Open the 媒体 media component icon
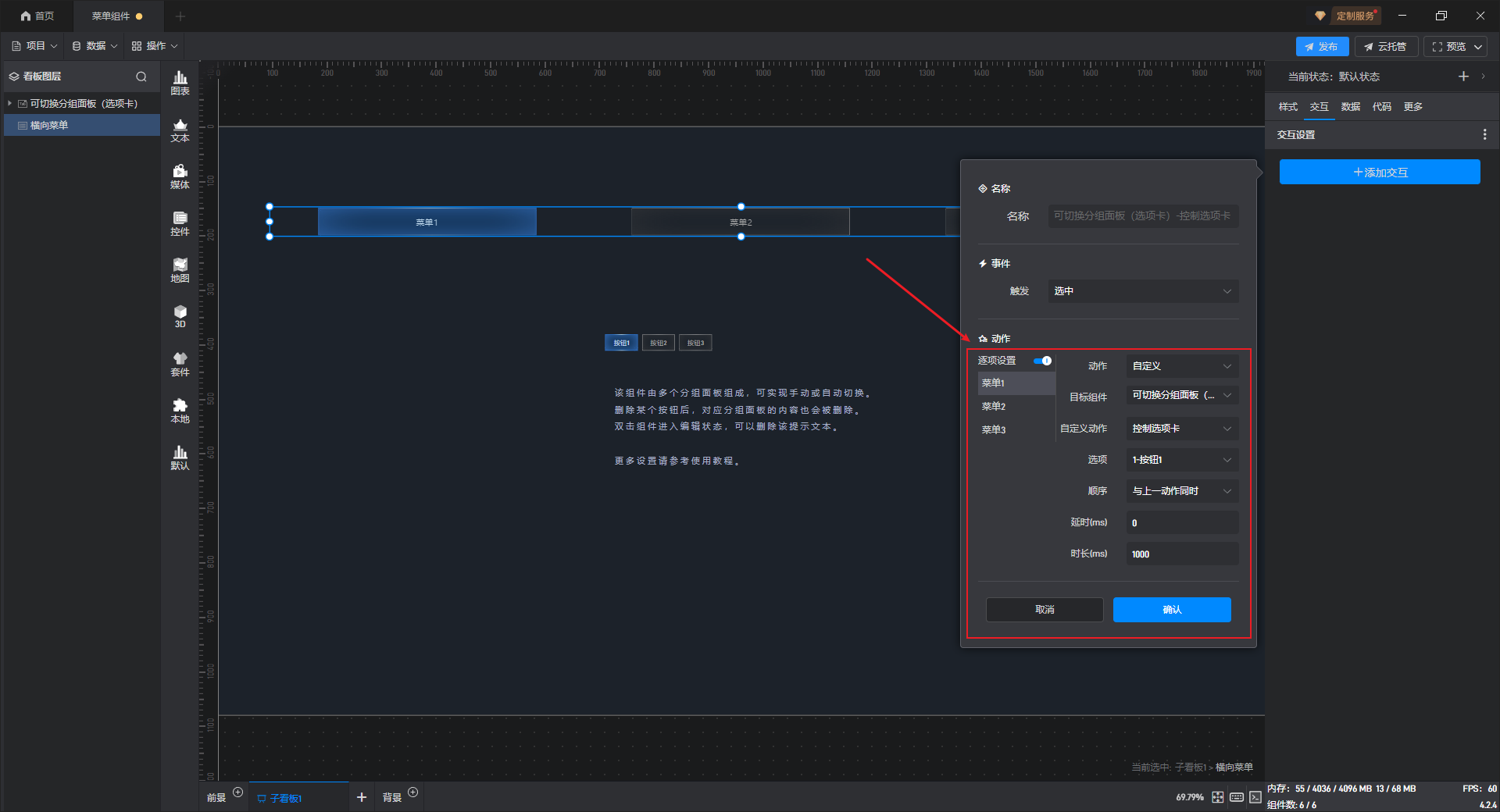Screen dimensions: 1500x812 tap(180, 176)
